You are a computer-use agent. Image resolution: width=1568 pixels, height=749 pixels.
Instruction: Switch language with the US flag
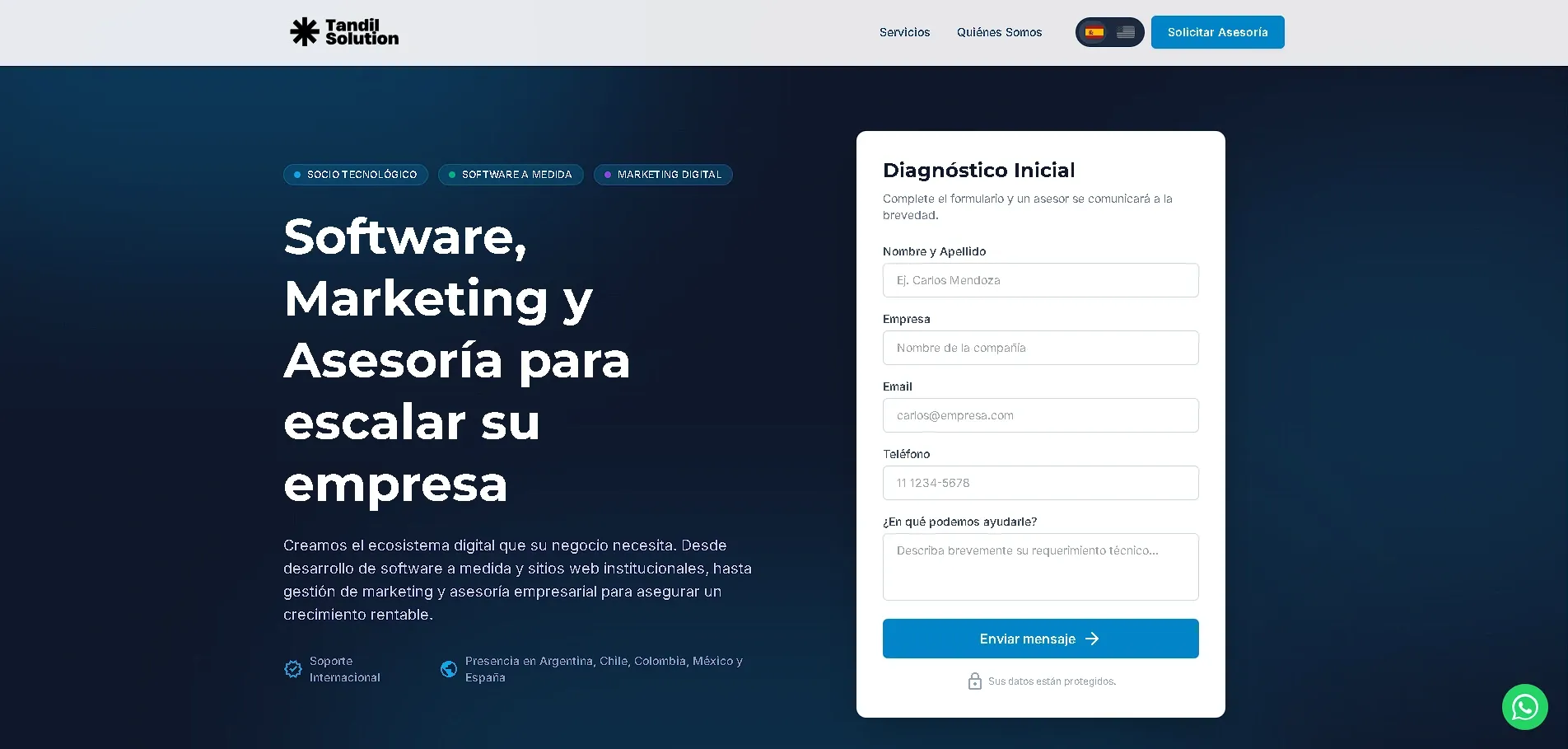tap(1126, 32)
